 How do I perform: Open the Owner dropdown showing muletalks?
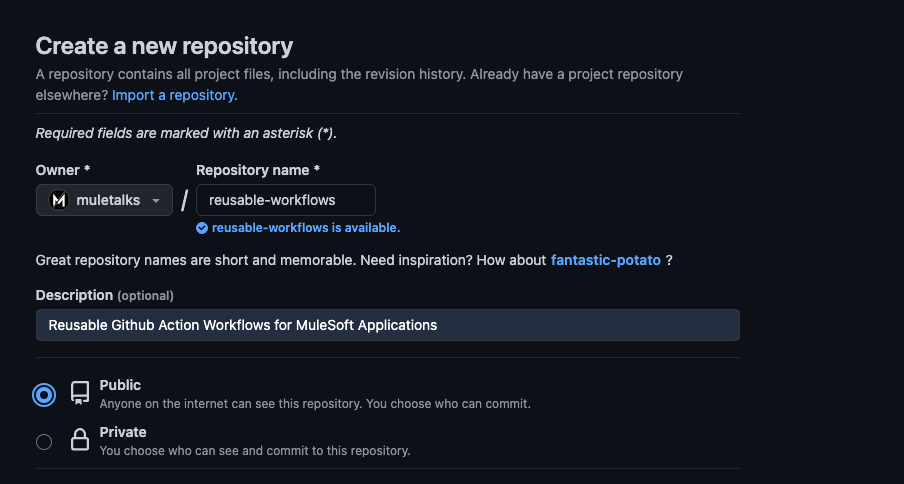[104, 200]
